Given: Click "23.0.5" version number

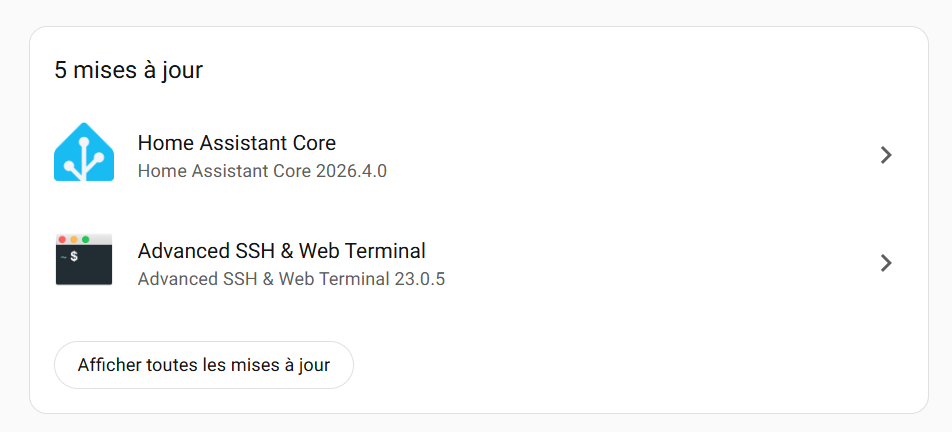Looking at the screenshot, I should click(420, 279).
